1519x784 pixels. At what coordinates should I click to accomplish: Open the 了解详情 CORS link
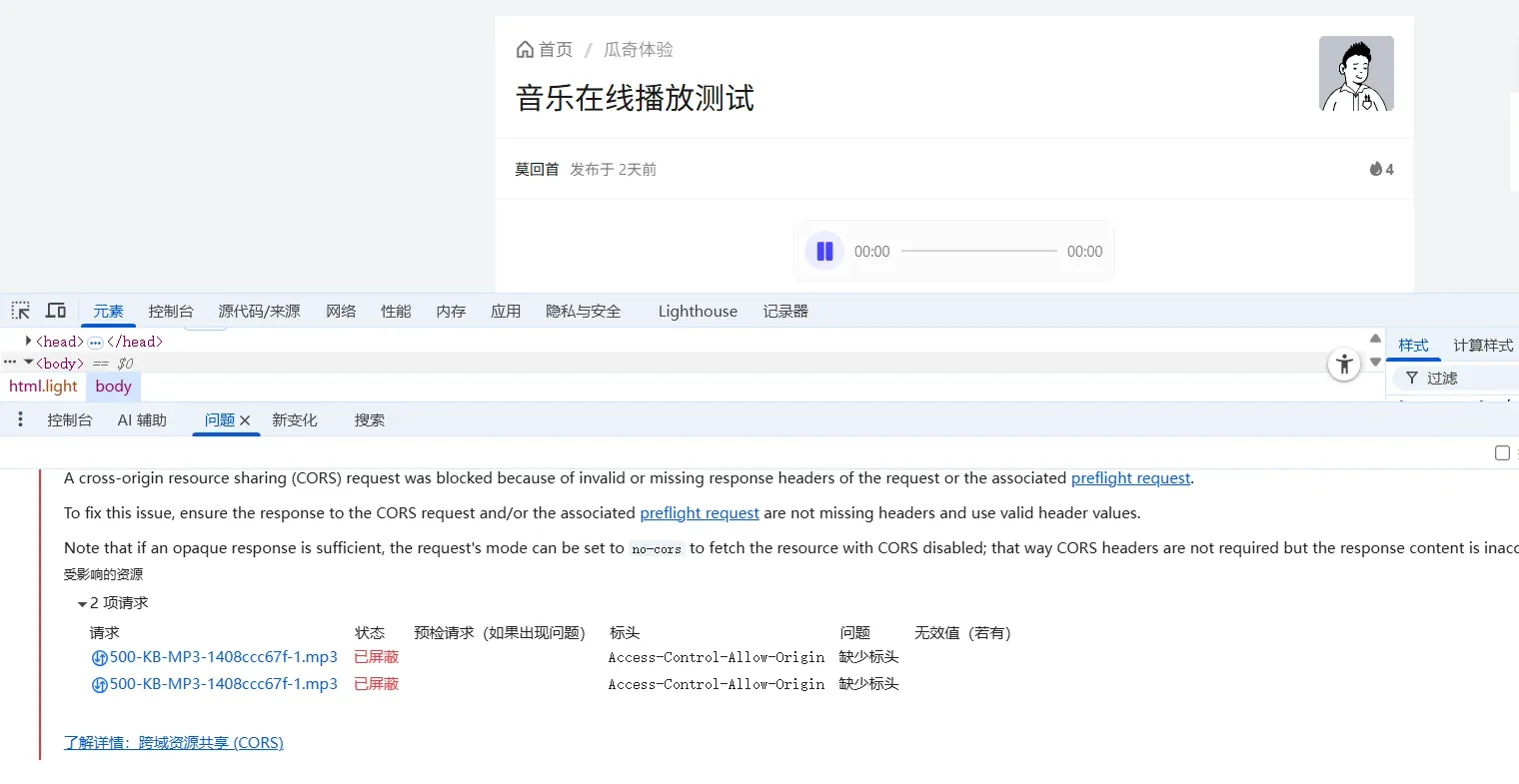tap(174, 743)
